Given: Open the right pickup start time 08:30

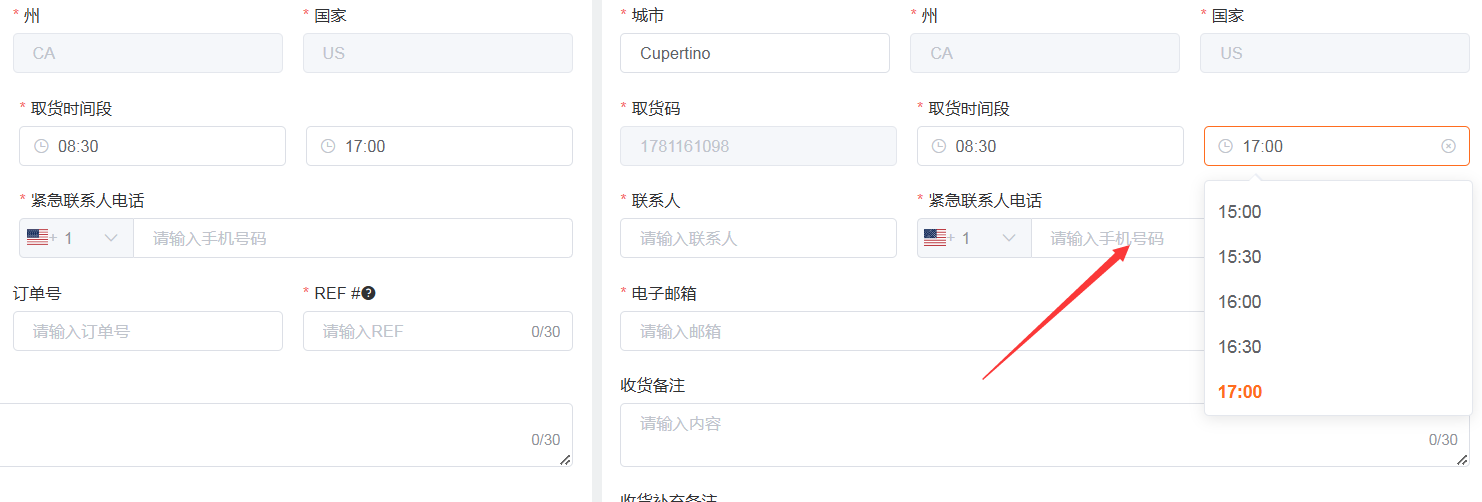Looking at the screenshot, I should tap(1050, 146).
